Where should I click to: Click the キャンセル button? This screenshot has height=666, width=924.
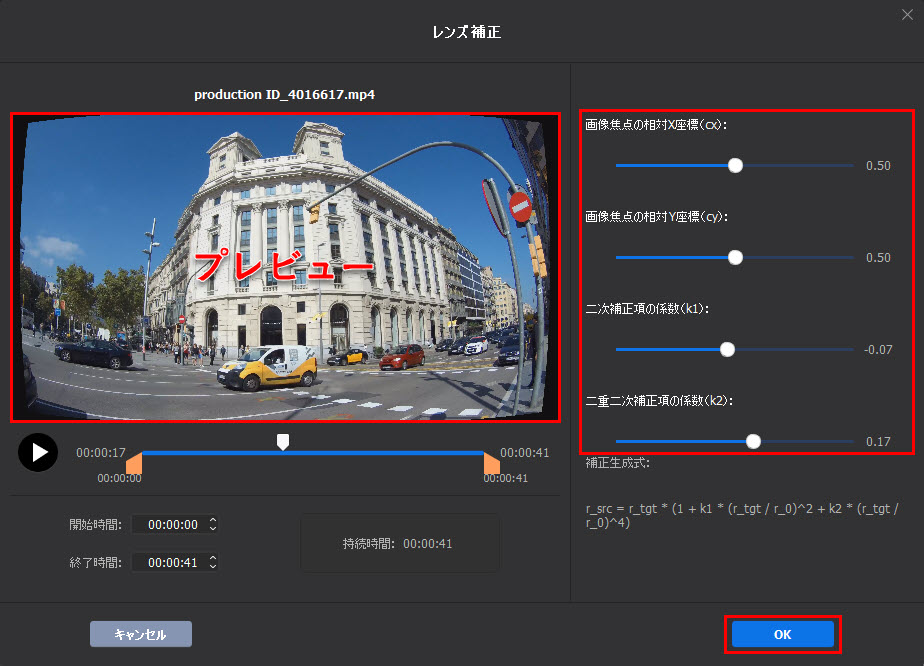141,634
